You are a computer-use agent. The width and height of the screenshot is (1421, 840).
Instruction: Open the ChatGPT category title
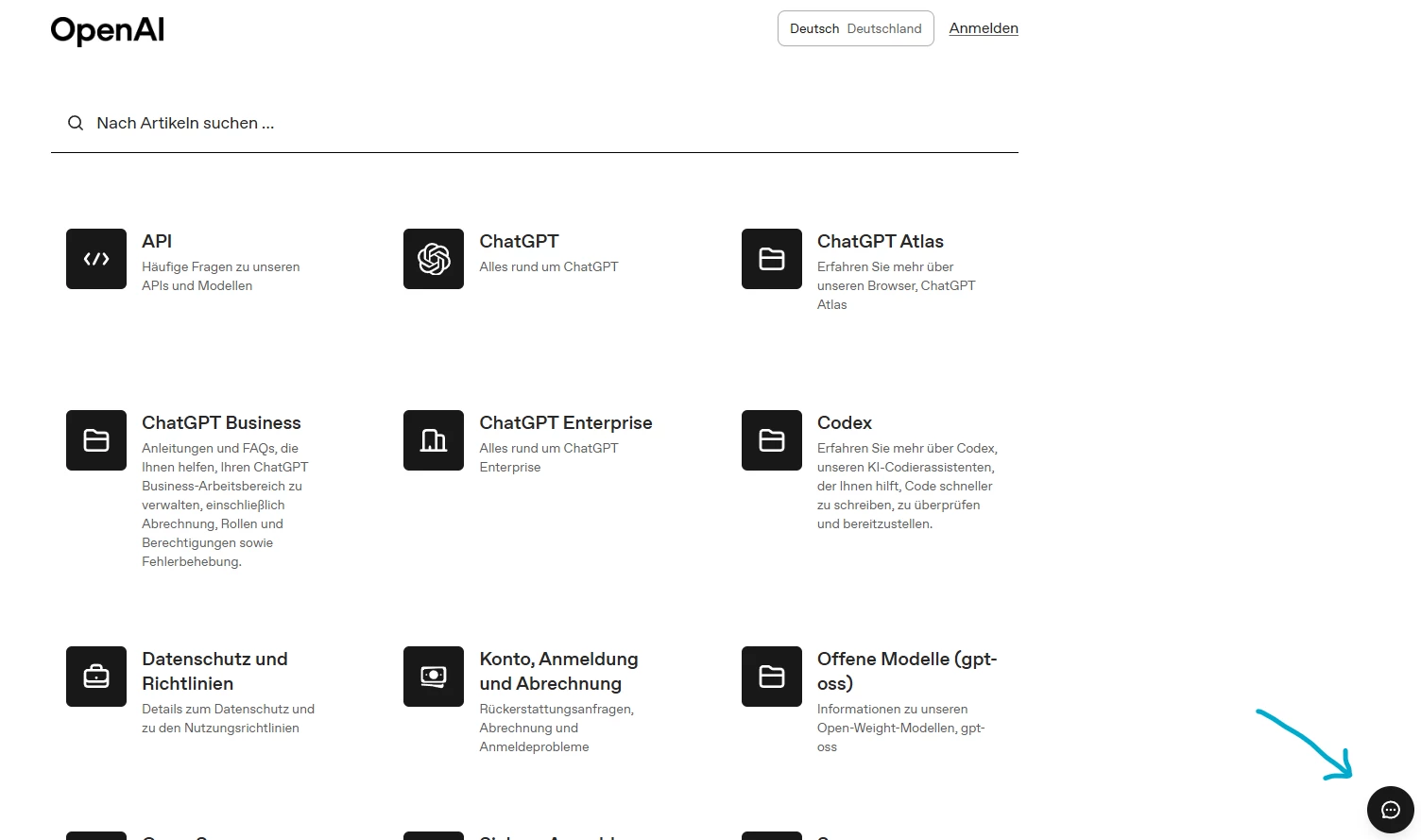click(x=519, y=241)
